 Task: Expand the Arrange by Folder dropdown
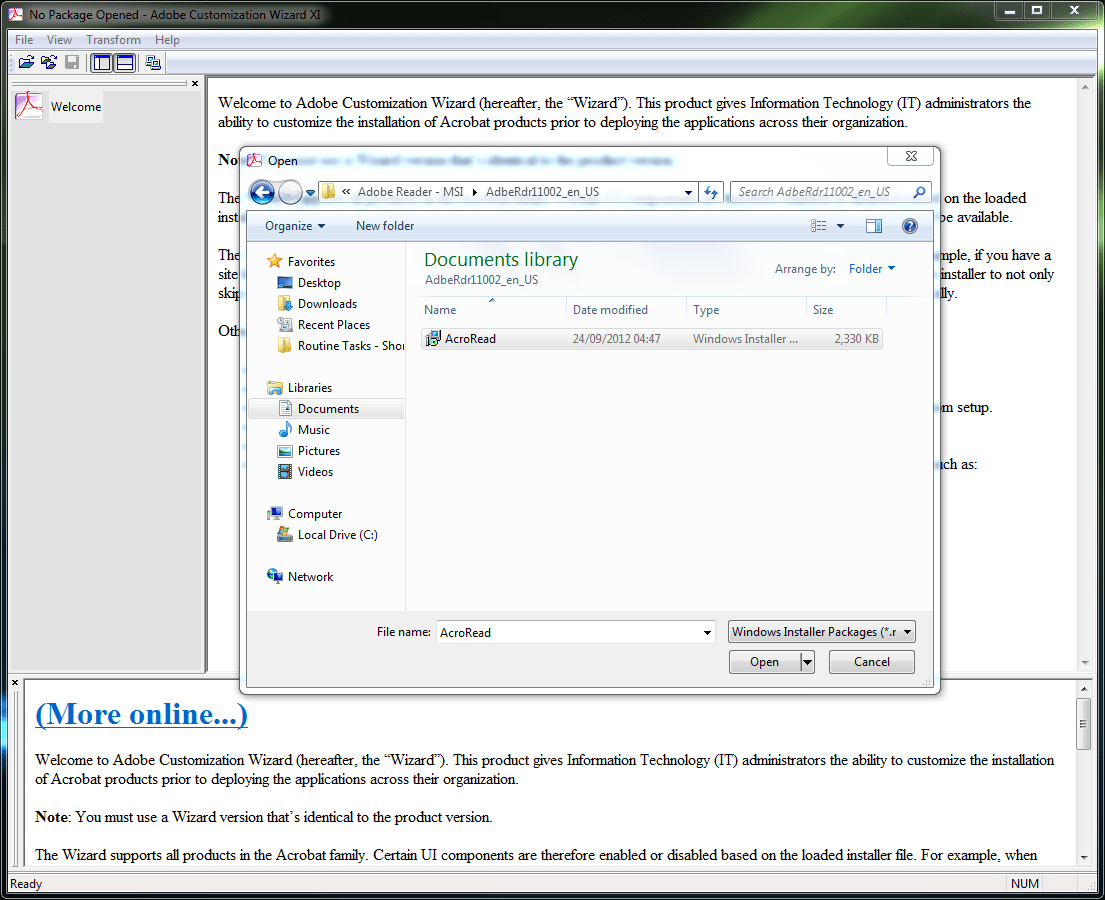871,268
